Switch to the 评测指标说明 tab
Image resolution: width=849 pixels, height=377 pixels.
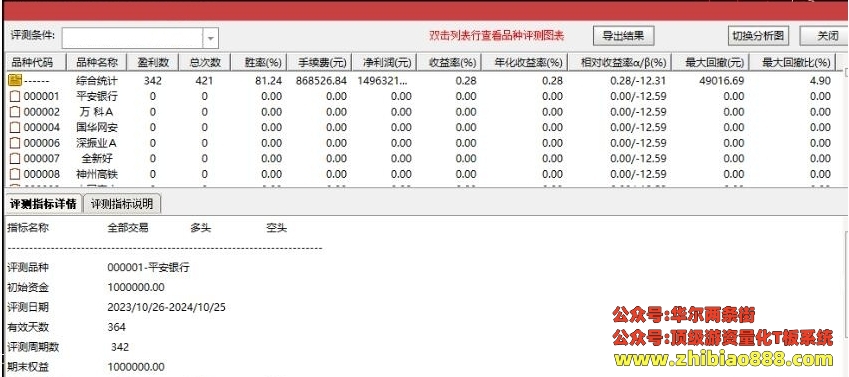click(x=122, y=204)
